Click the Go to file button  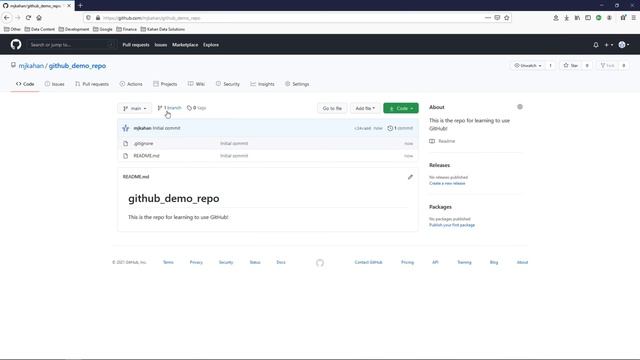(x=332, y=108)
